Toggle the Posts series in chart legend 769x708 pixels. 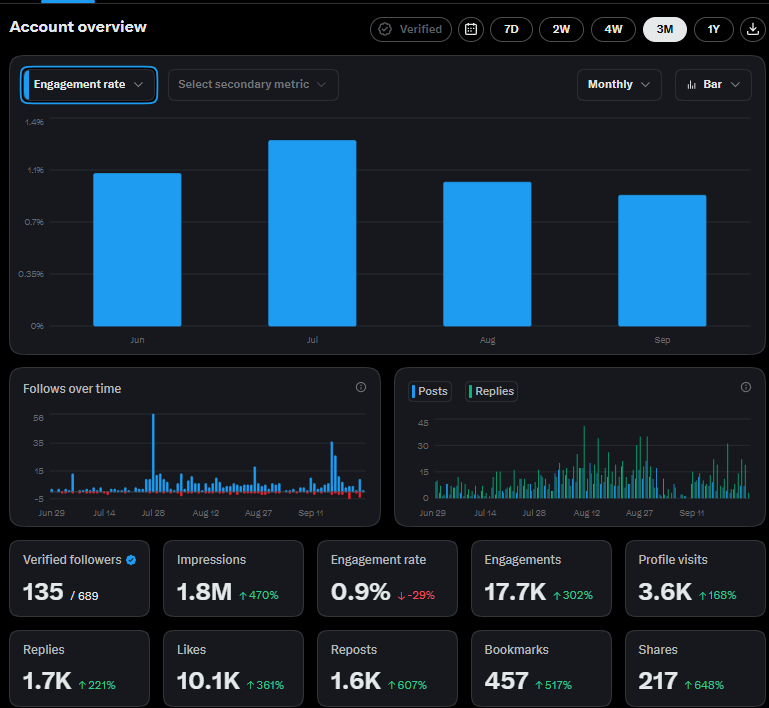(430, 391)
